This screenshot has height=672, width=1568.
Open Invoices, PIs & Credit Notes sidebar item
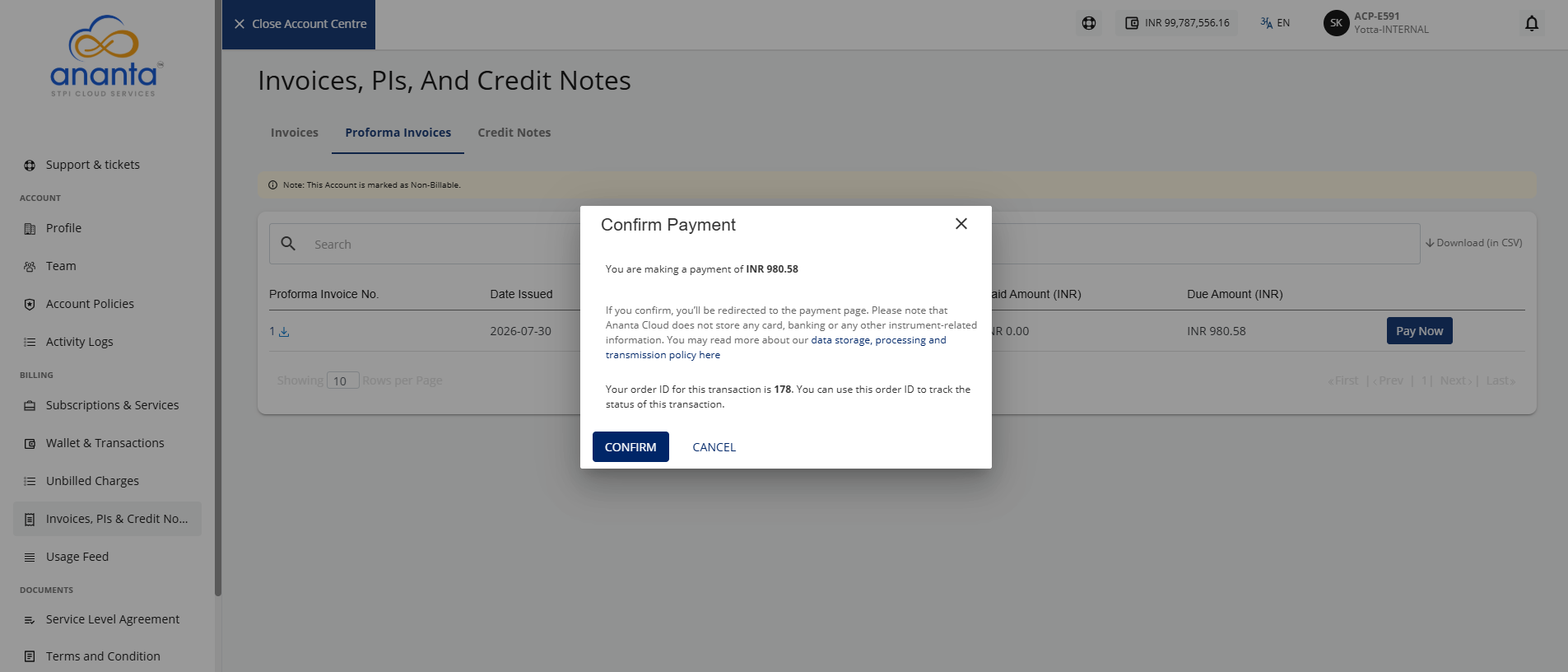point(107,519)
